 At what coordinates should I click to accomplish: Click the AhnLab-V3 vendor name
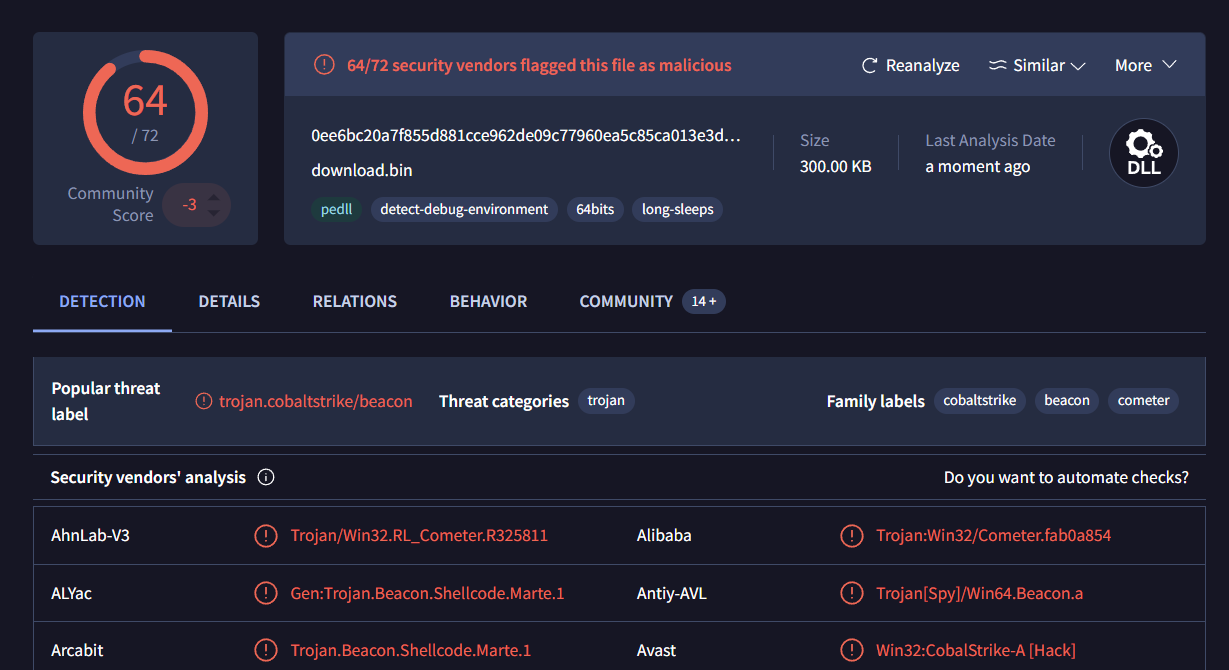[x=90, y=535]
